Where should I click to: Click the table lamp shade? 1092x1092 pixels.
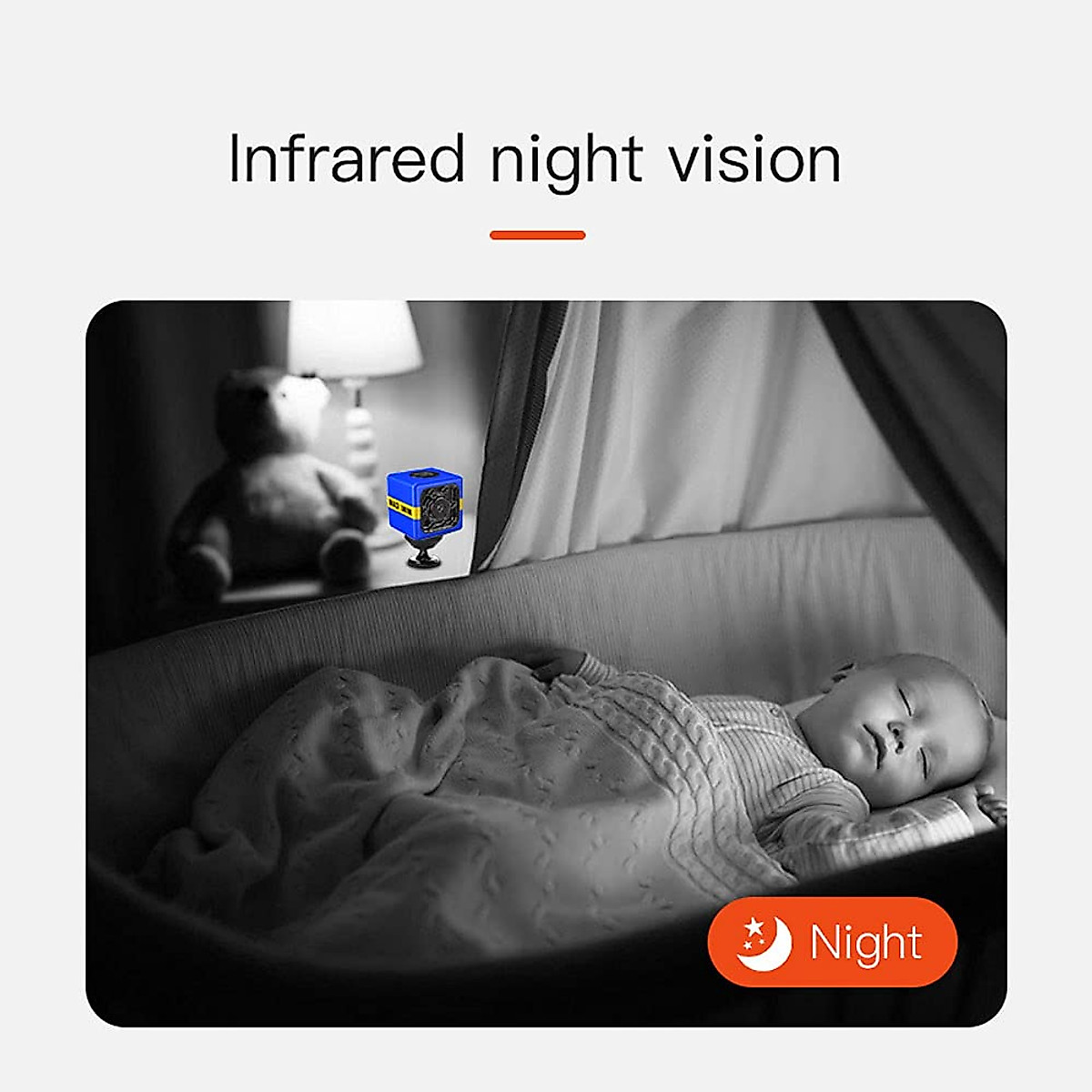tap(352, 339)
